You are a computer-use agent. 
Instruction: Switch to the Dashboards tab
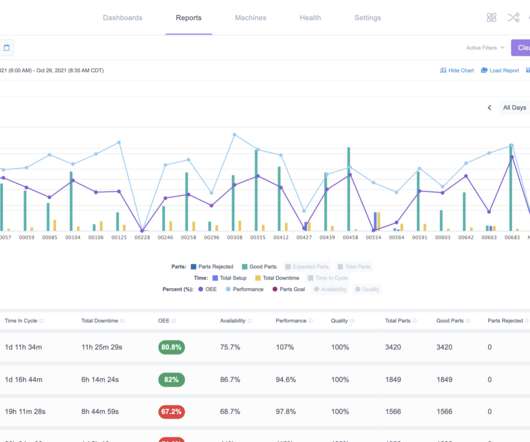pos(122,18)
